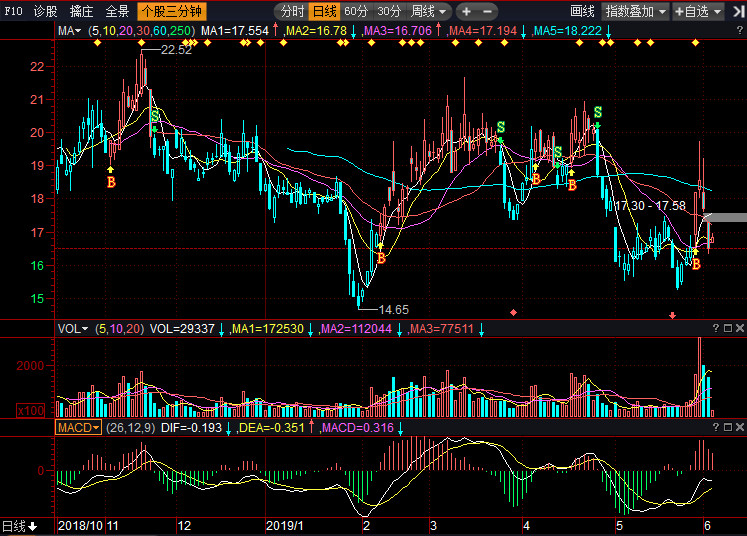Switch to 分时 intraday view
The width and height of the screenshot is (747, 536).
tap(291, 11)
